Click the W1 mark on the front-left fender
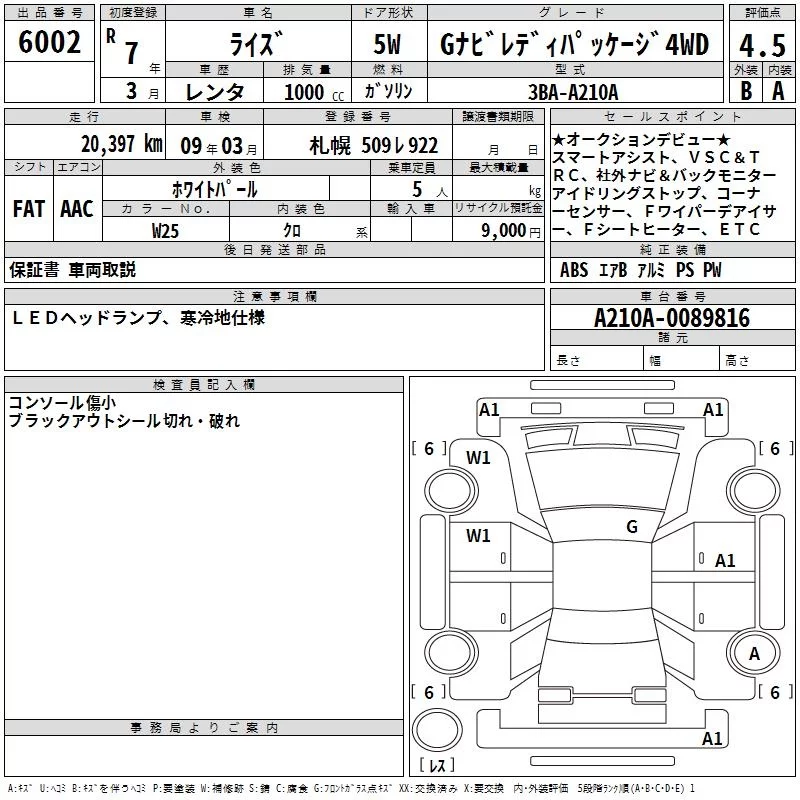 click(478, 458)
